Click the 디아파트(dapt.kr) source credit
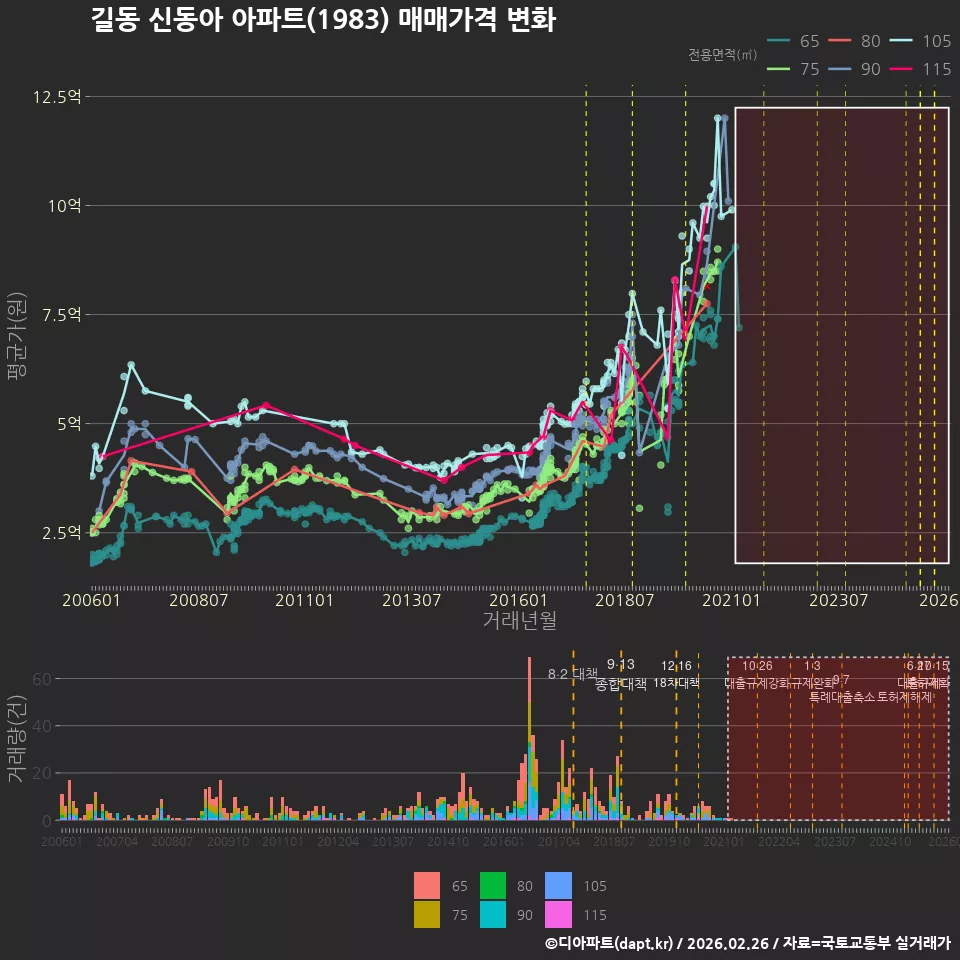960x960 pixels. pyautogui.click(x=609, y=943)
